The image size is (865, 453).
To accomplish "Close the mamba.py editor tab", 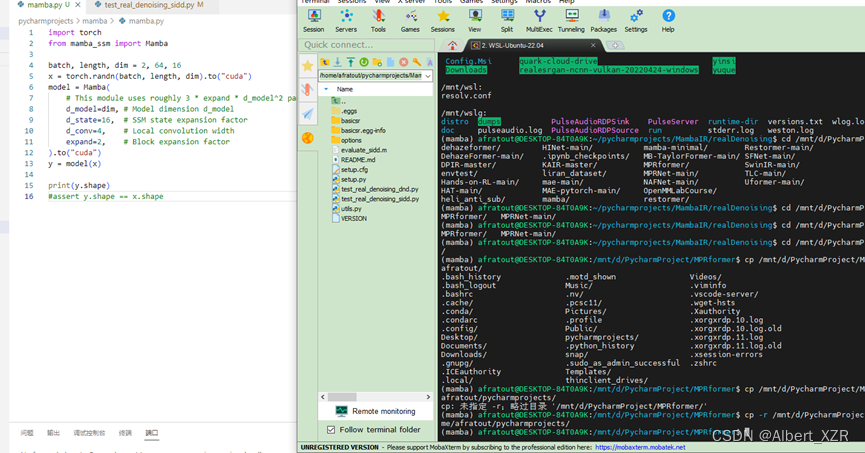I will (x=78, y=5).
